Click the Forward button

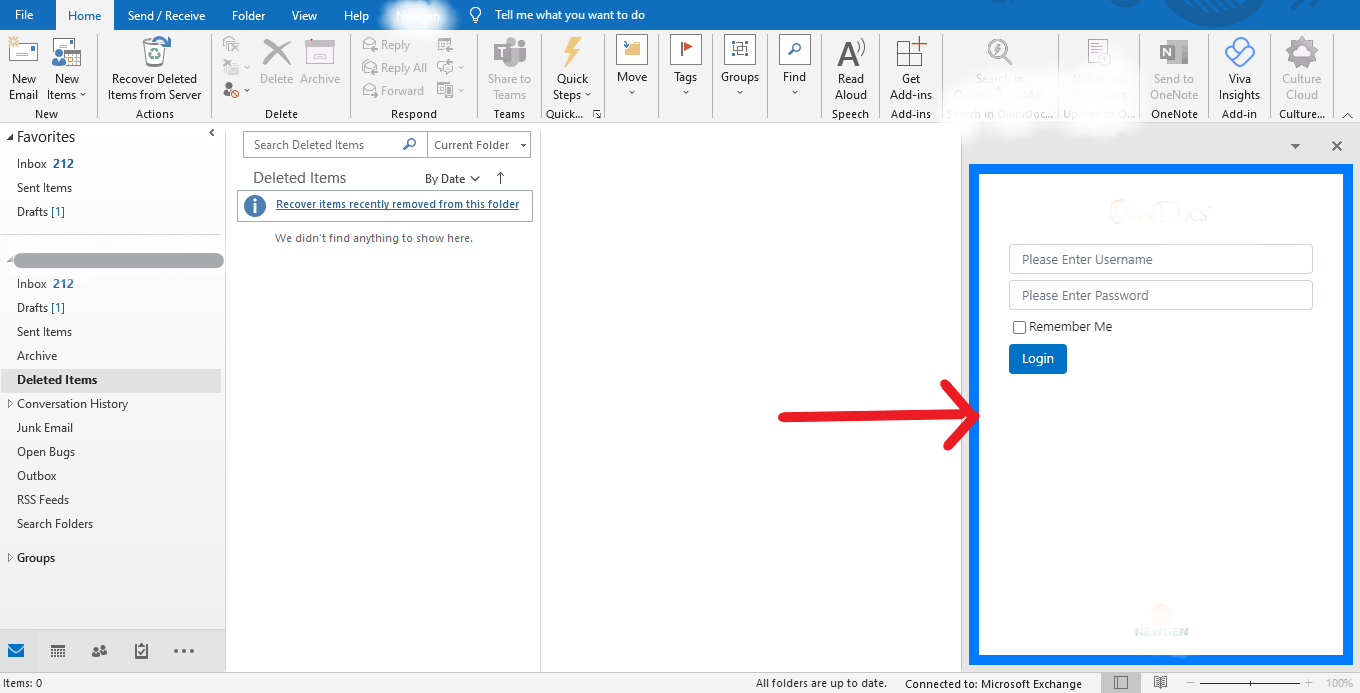(394, 91)
